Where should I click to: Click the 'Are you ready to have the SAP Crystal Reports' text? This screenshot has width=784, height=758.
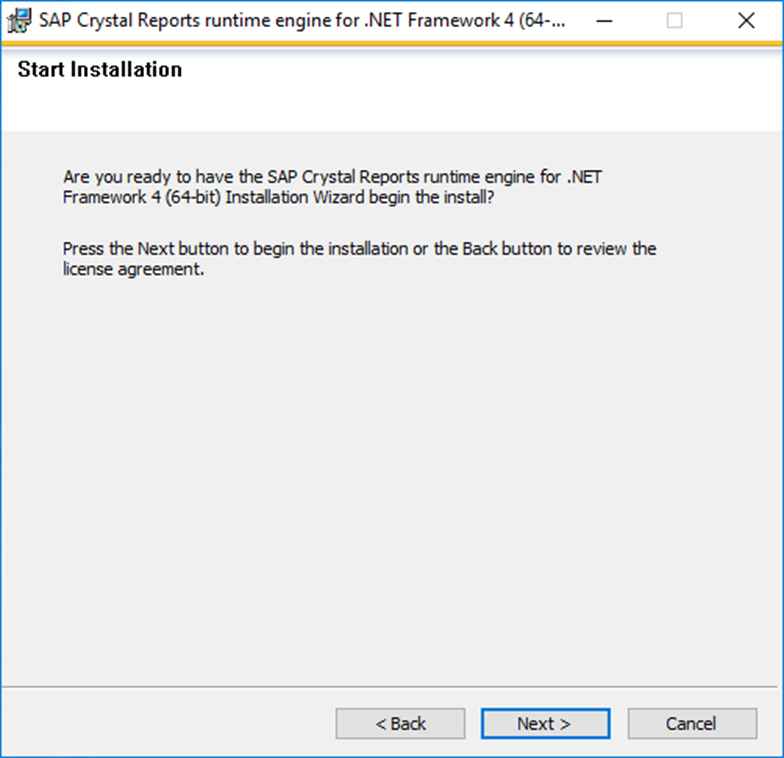point(332,187)
